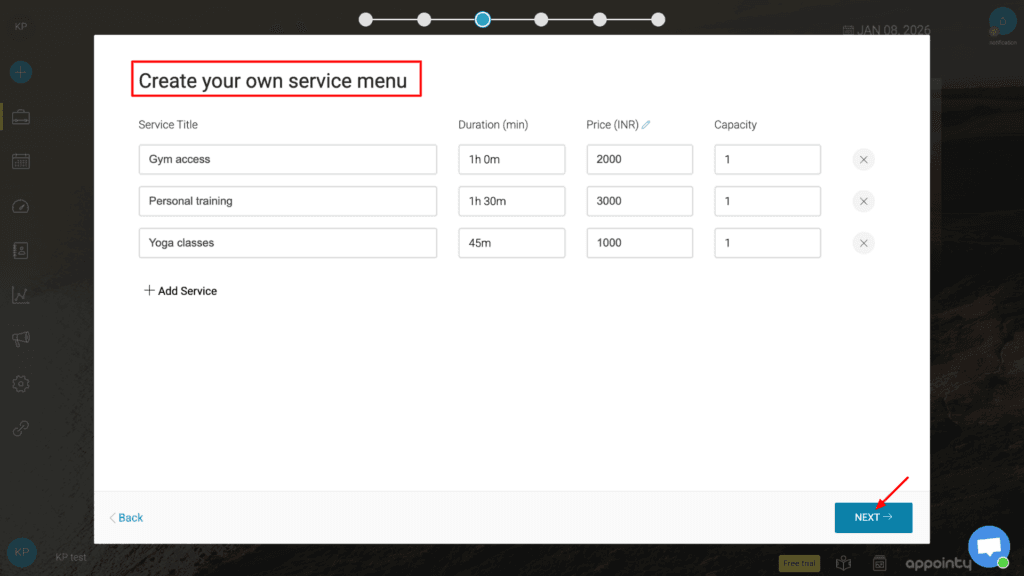Open the analytics chart icon in sidebar
The image size is (1024, 576).
click(21, 295)
